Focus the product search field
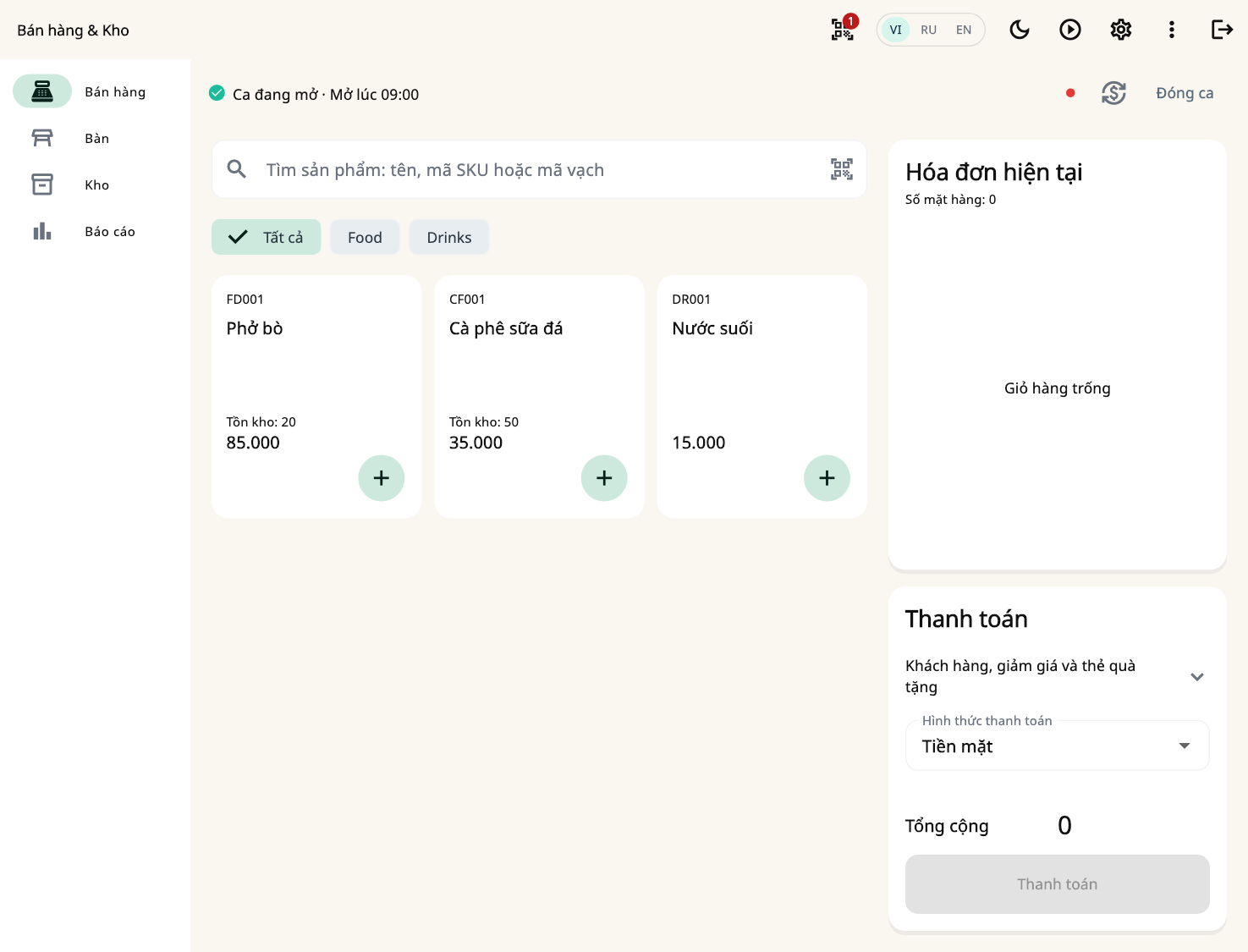The width and height of the screenshot is (1248, 952). pyautogui.click(x=539, y=169)
